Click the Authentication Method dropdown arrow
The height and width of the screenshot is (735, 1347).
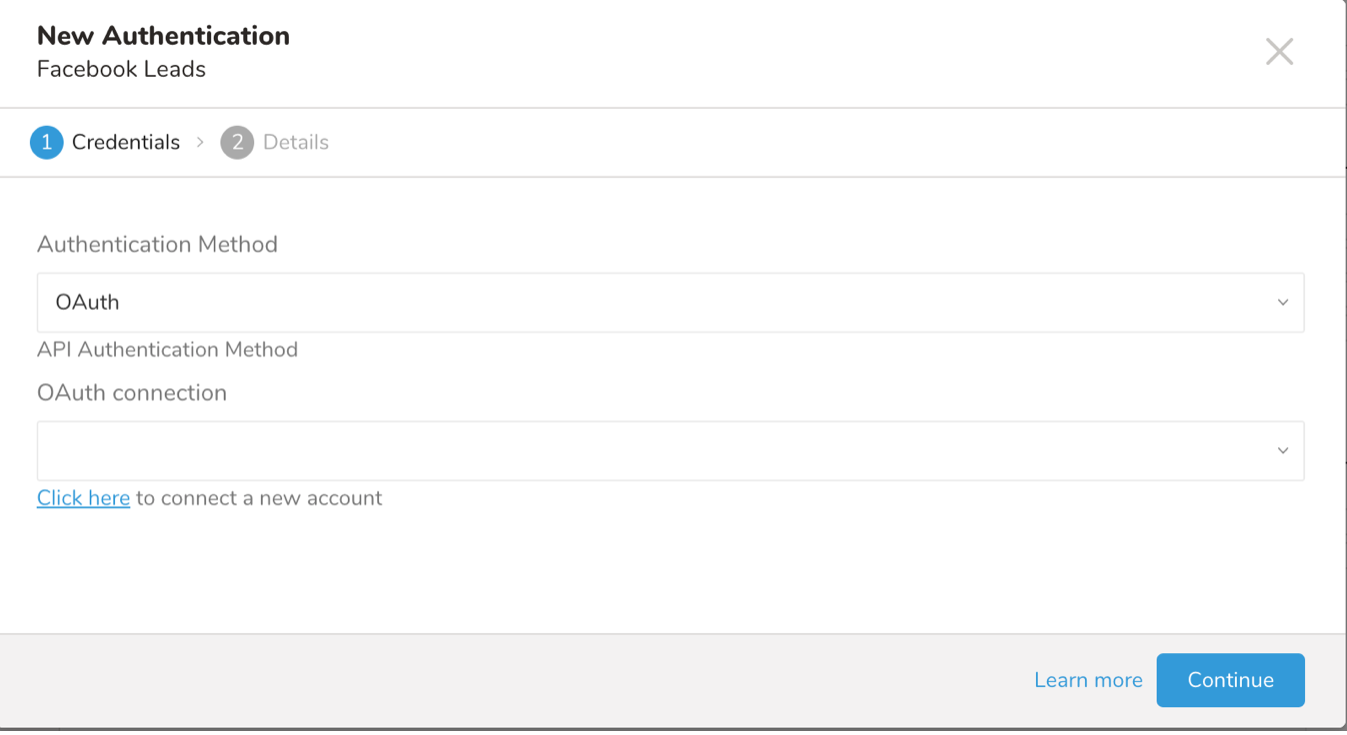pos(1282,302)
